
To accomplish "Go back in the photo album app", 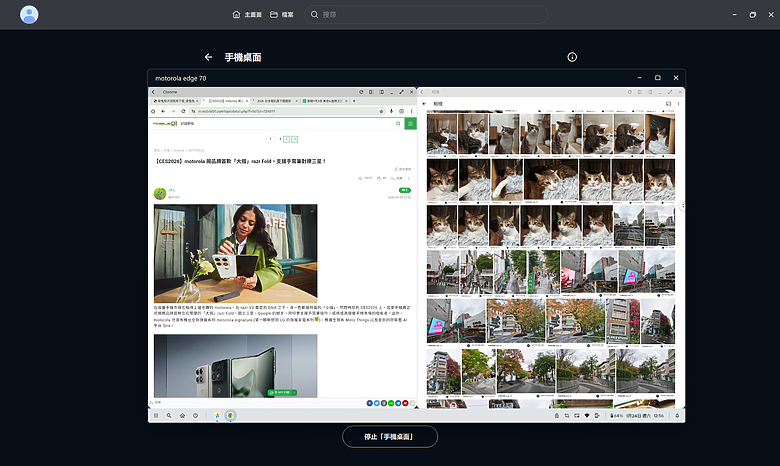I will (x=425, y=103).
